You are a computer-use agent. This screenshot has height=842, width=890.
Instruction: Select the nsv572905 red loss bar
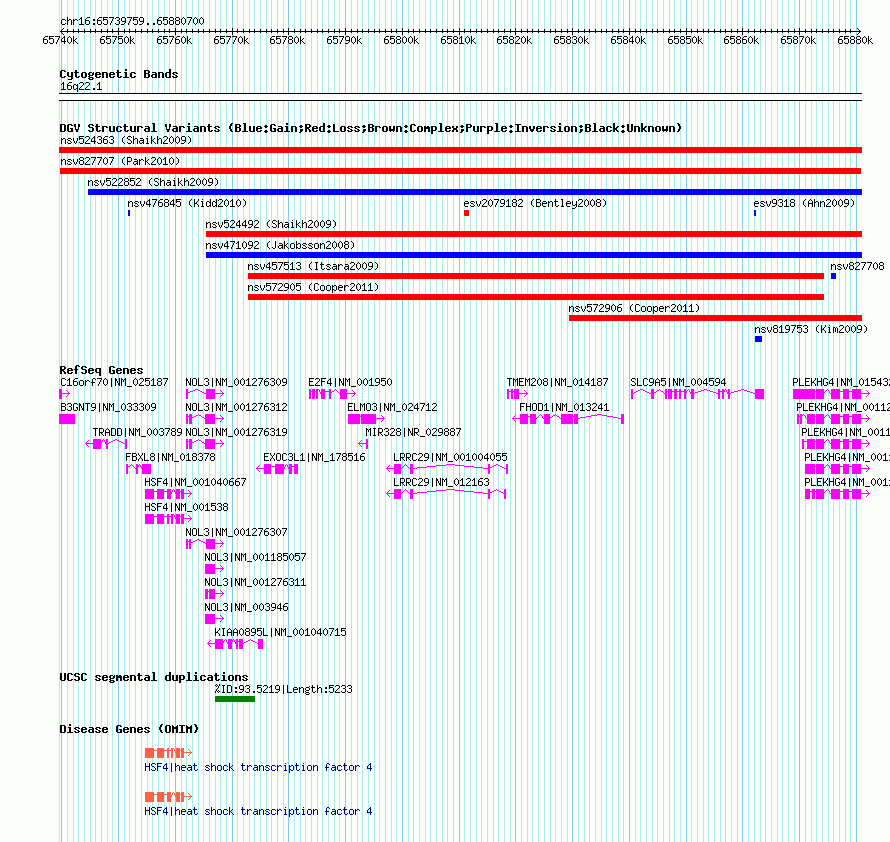[x=536, y=297]
